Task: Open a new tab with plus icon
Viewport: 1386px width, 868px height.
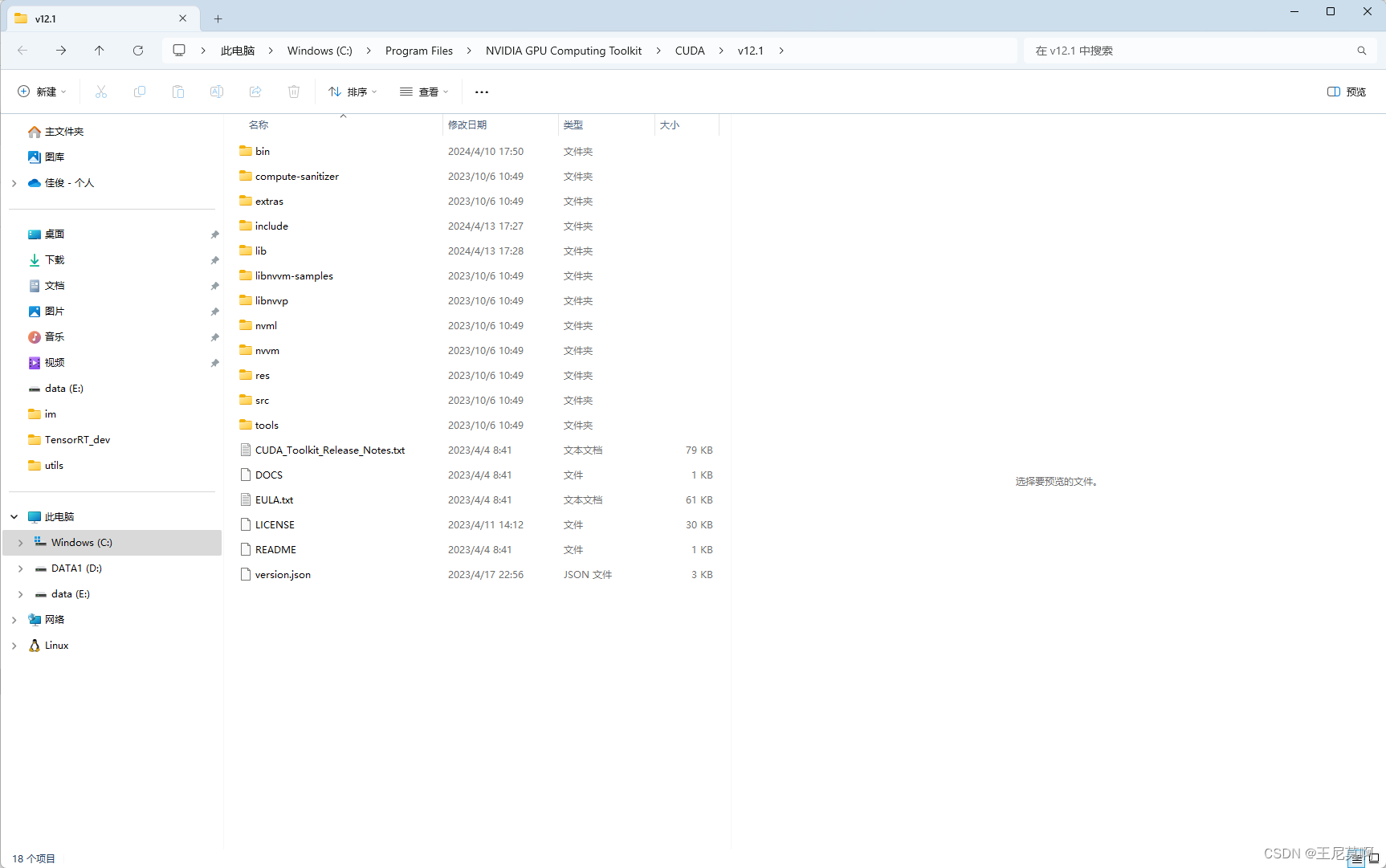Action: coord(218,18)
